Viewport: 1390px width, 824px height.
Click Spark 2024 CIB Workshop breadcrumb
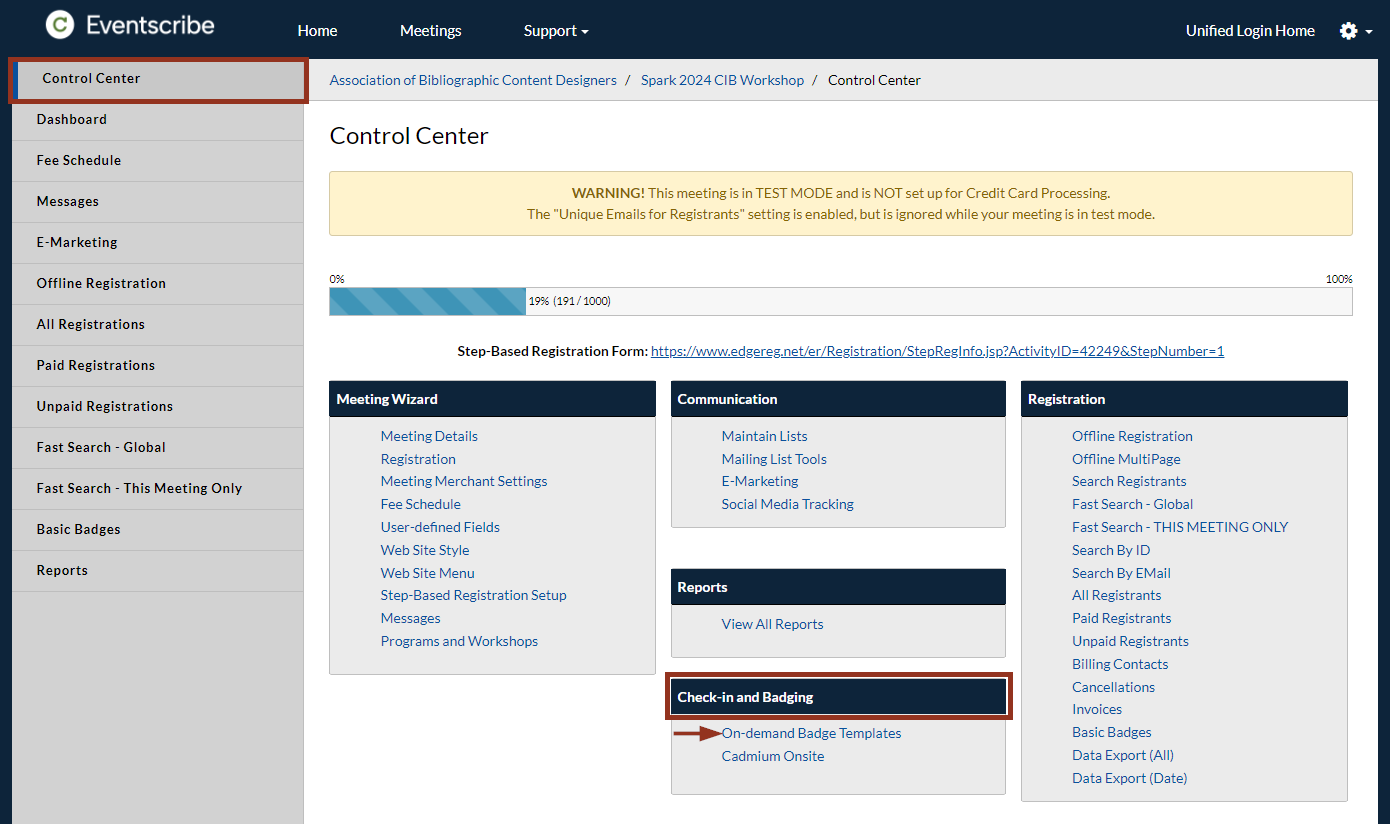click(x=722, y=80)
